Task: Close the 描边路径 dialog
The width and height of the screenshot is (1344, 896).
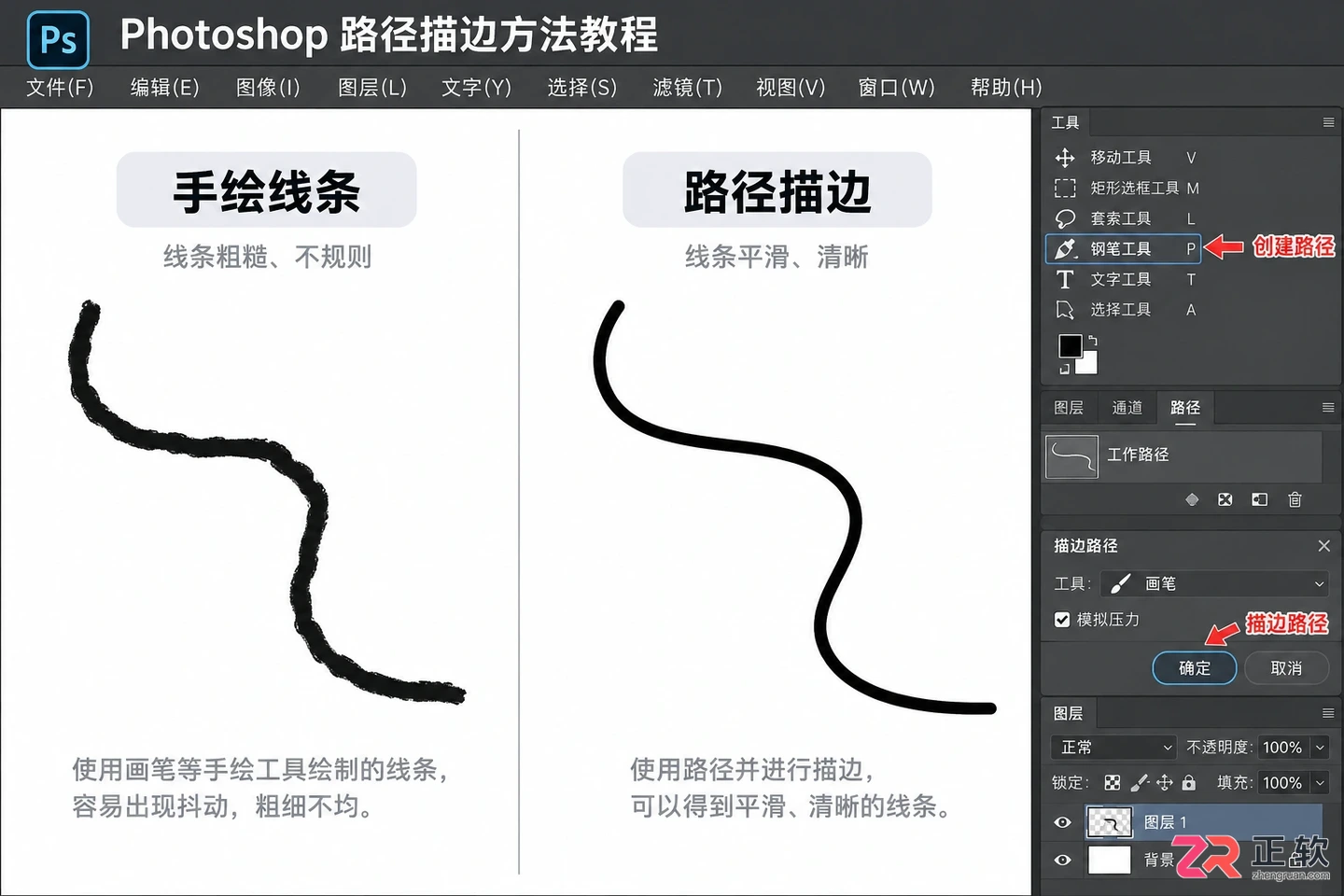Action: pyautogui.click(x=1323, y=546)
